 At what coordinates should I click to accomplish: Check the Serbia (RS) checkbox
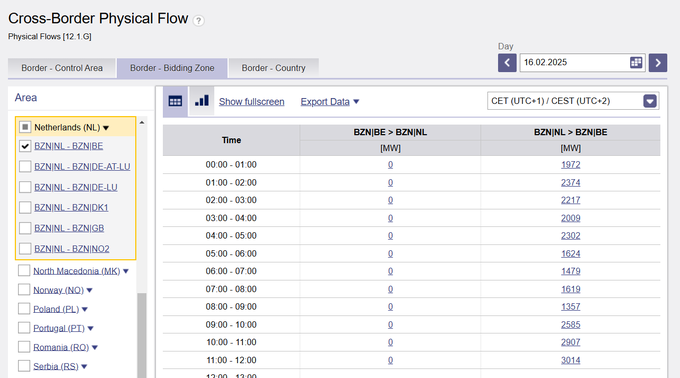[24, 366]
